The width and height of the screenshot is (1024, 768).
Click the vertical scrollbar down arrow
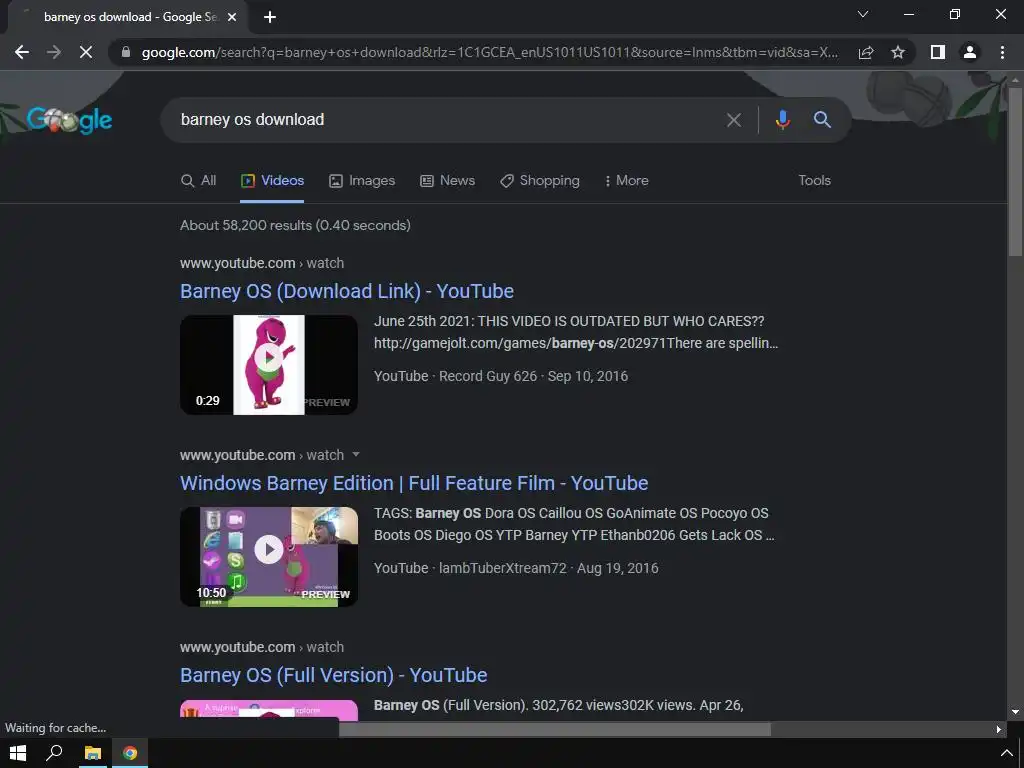[1015, 712]
